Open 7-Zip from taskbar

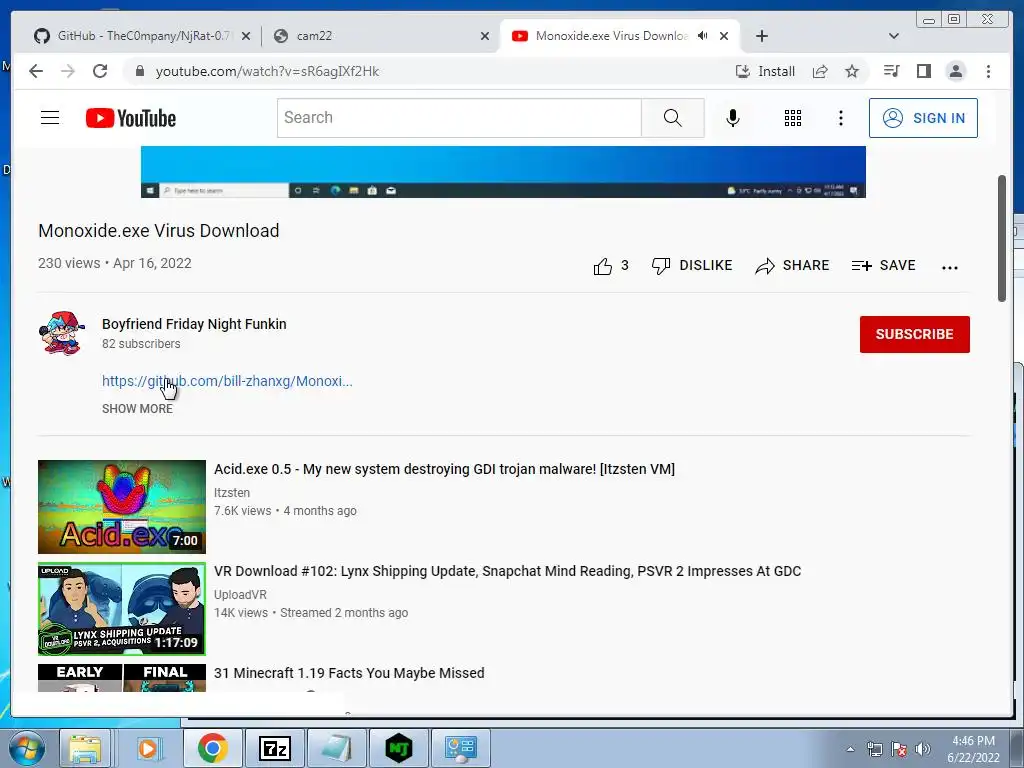pos(275,748)
